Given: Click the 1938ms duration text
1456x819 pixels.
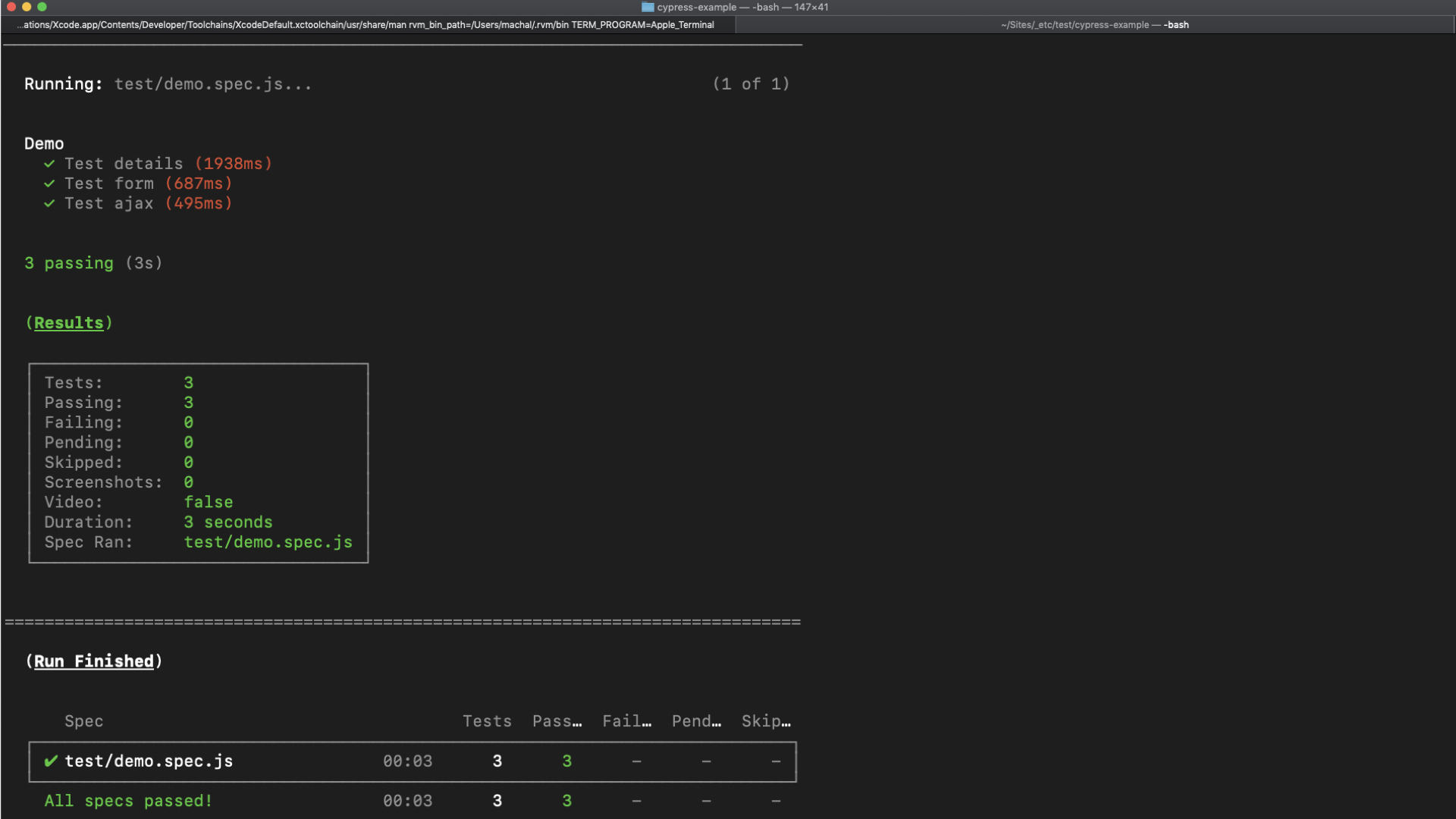Looking at the screenshot, I should [x=233, y=164].
